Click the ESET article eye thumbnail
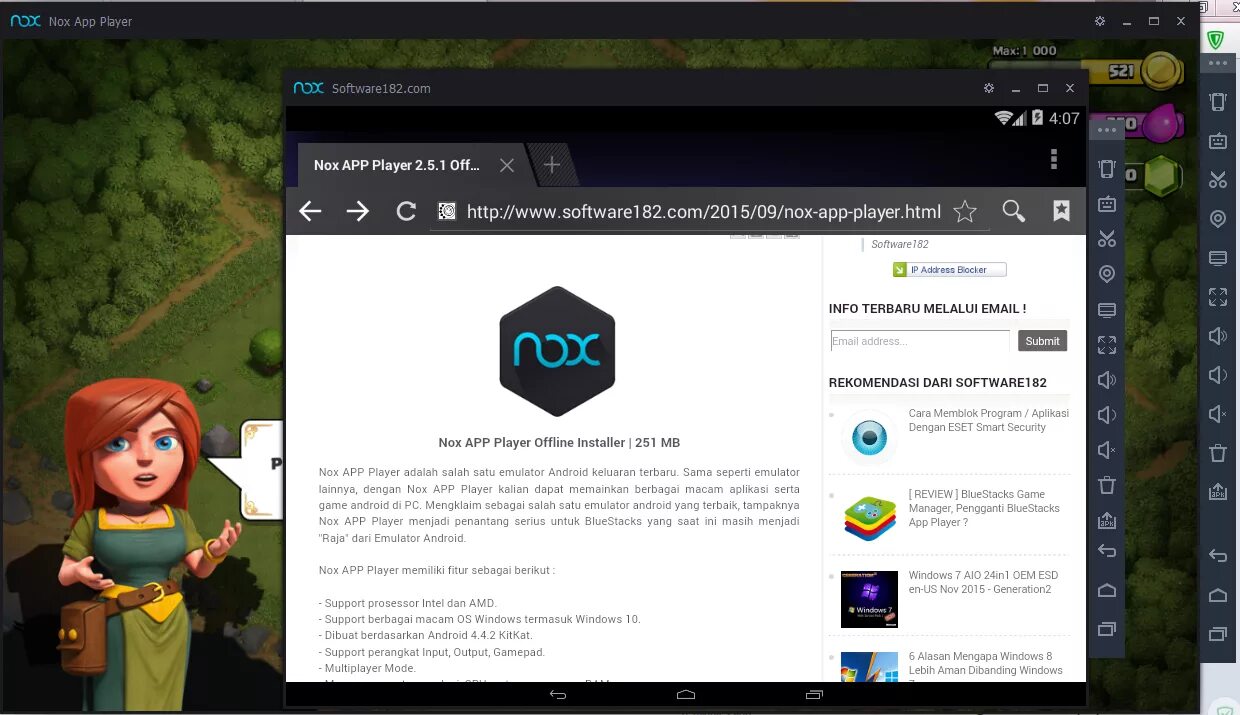 coord(869,438)
